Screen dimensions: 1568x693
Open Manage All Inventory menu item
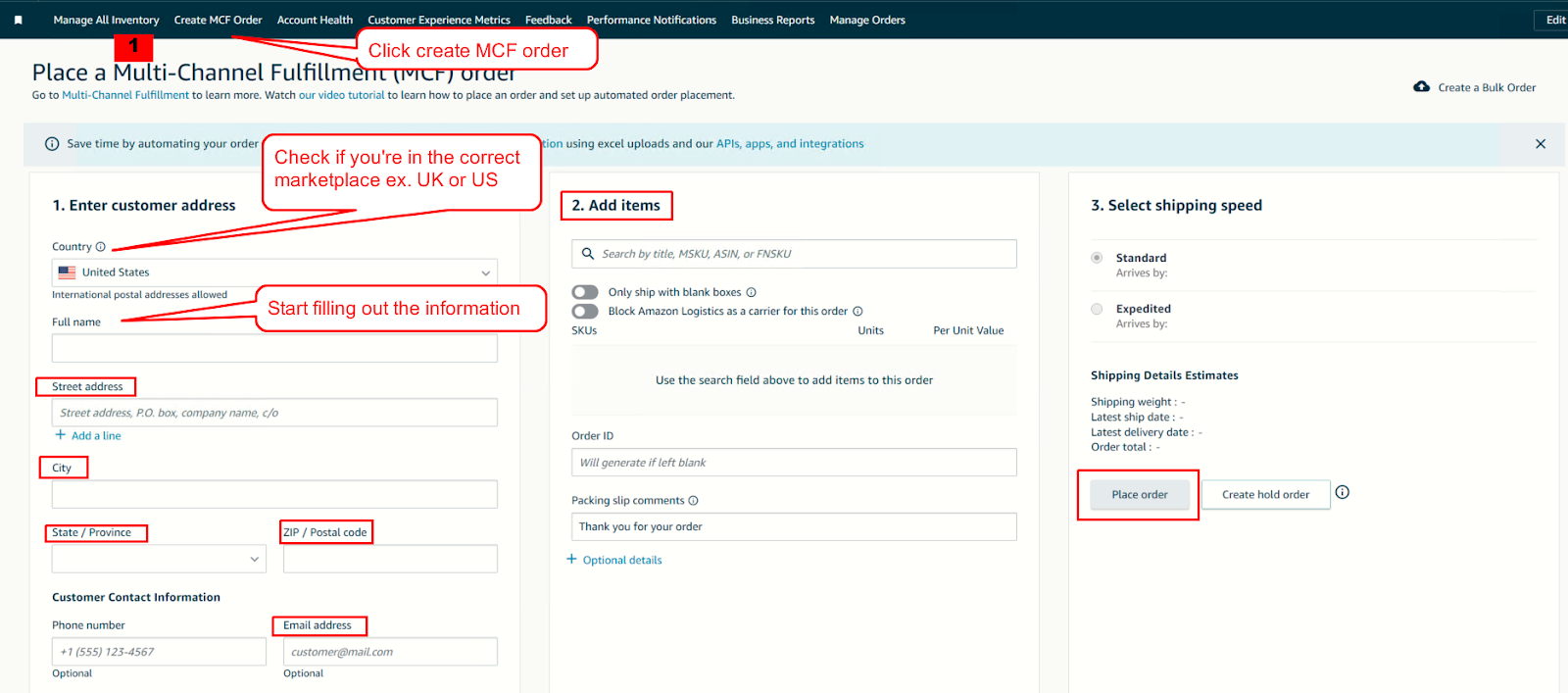click(106, 20)
